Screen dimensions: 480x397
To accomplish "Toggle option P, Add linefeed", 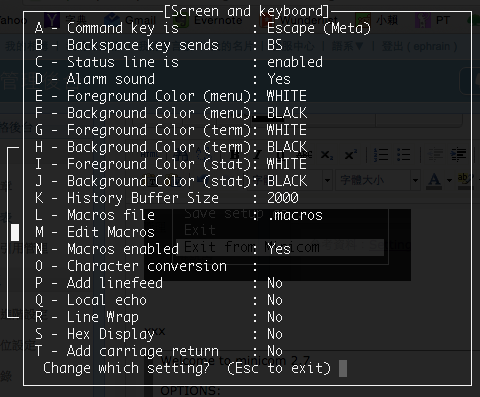I will pyautogui.click(x=159, y=283).
